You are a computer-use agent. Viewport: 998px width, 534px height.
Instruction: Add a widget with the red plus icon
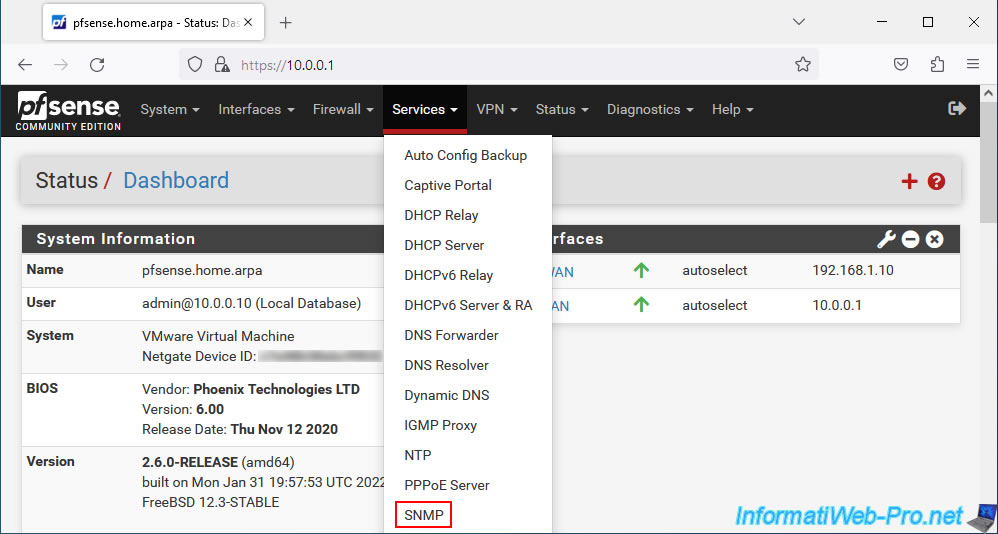[909, 181]
